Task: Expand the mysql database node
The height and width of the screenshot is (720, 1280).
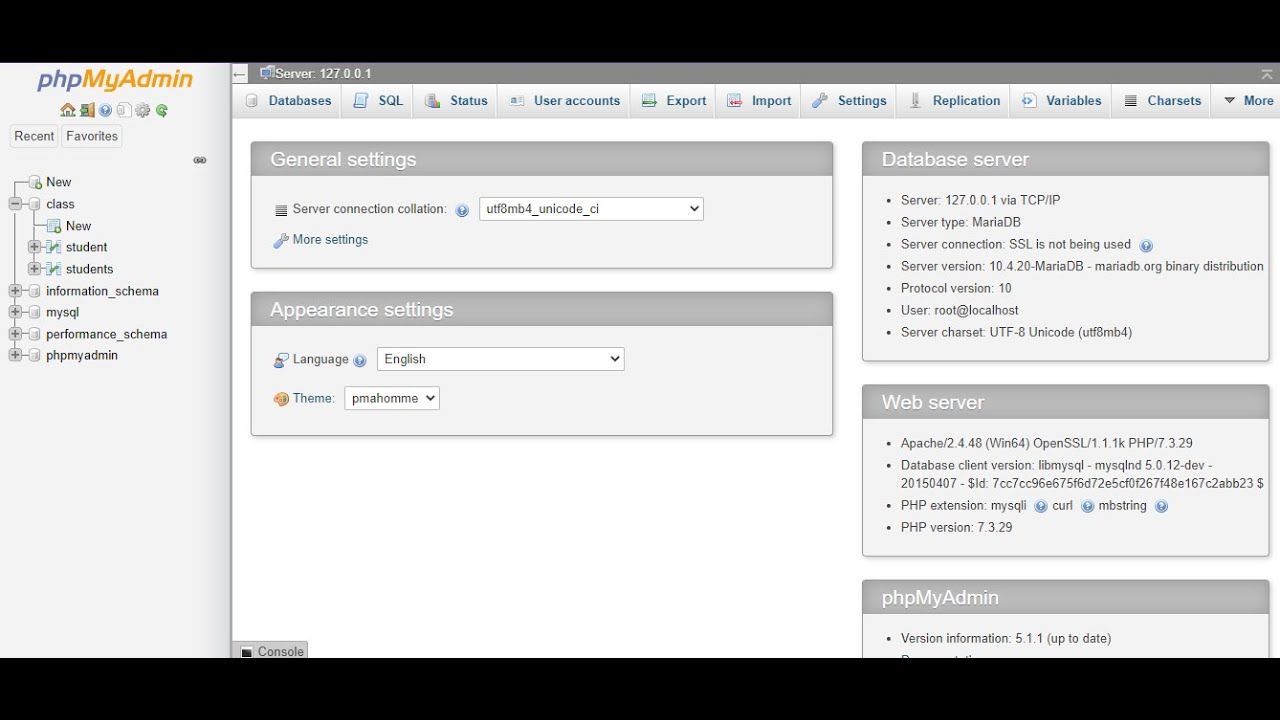Action: click(15, 312)
